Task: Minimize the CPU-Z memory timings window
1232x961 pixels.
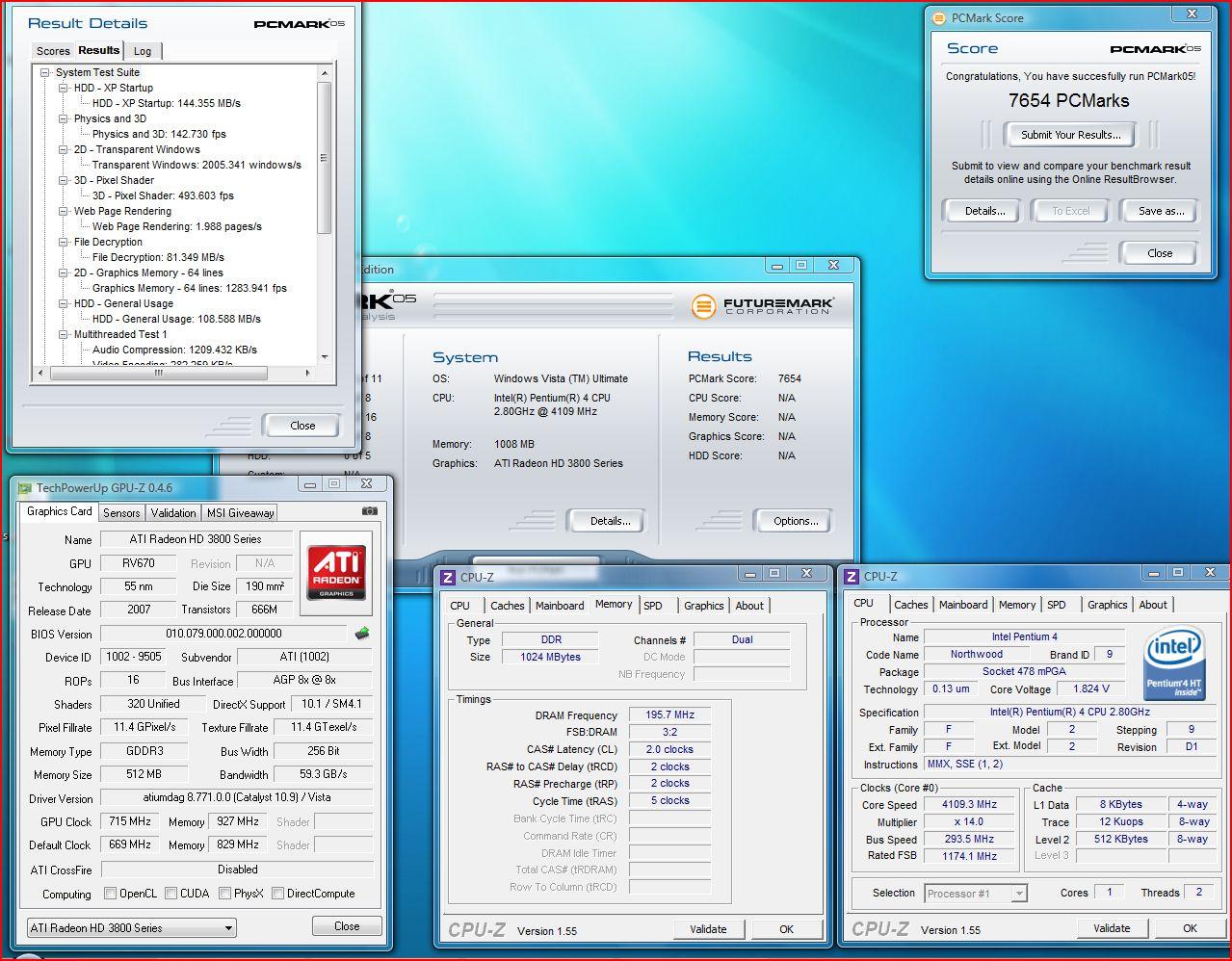Action: click(x=749, y=573)
